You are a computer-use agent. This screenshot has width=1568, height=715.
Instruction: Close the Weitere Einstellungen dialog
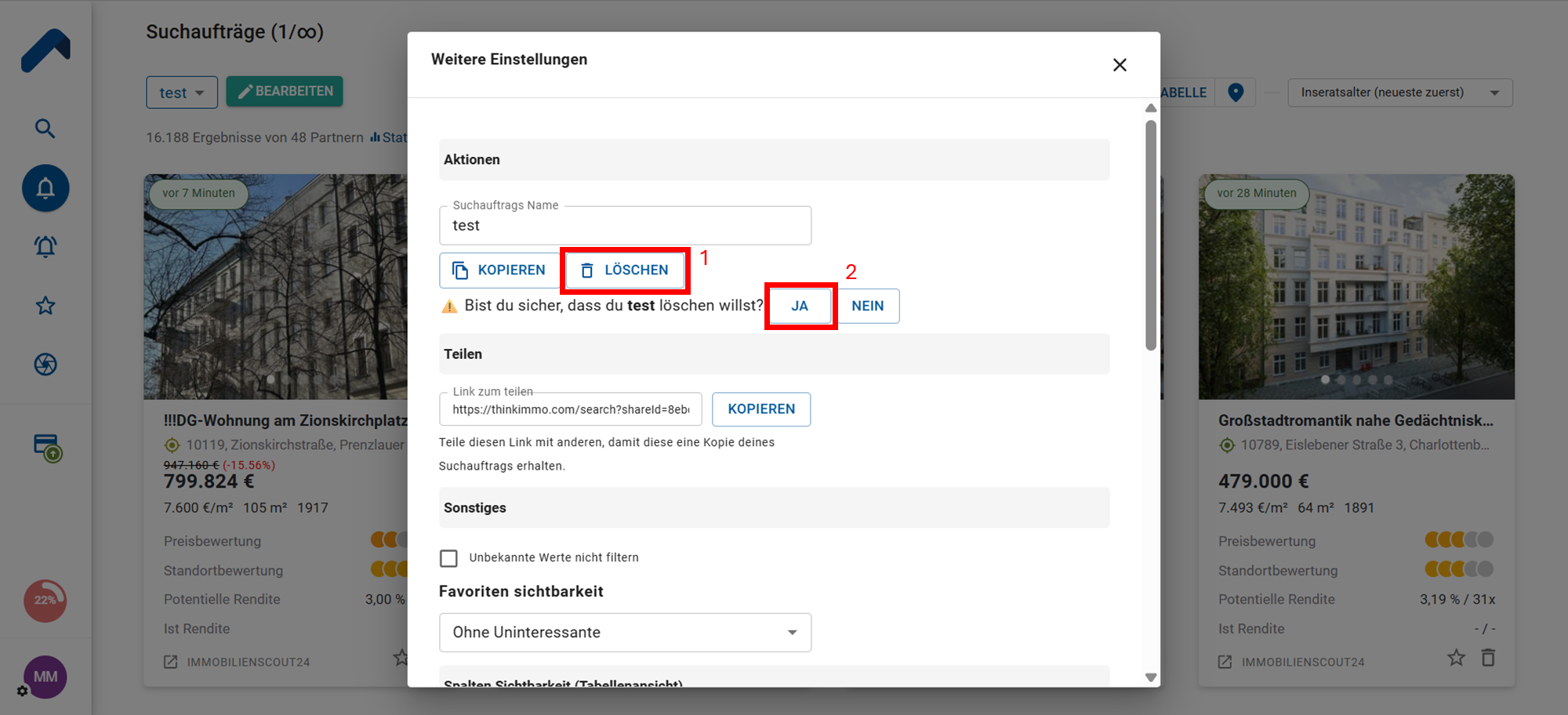pos(1120,65)
